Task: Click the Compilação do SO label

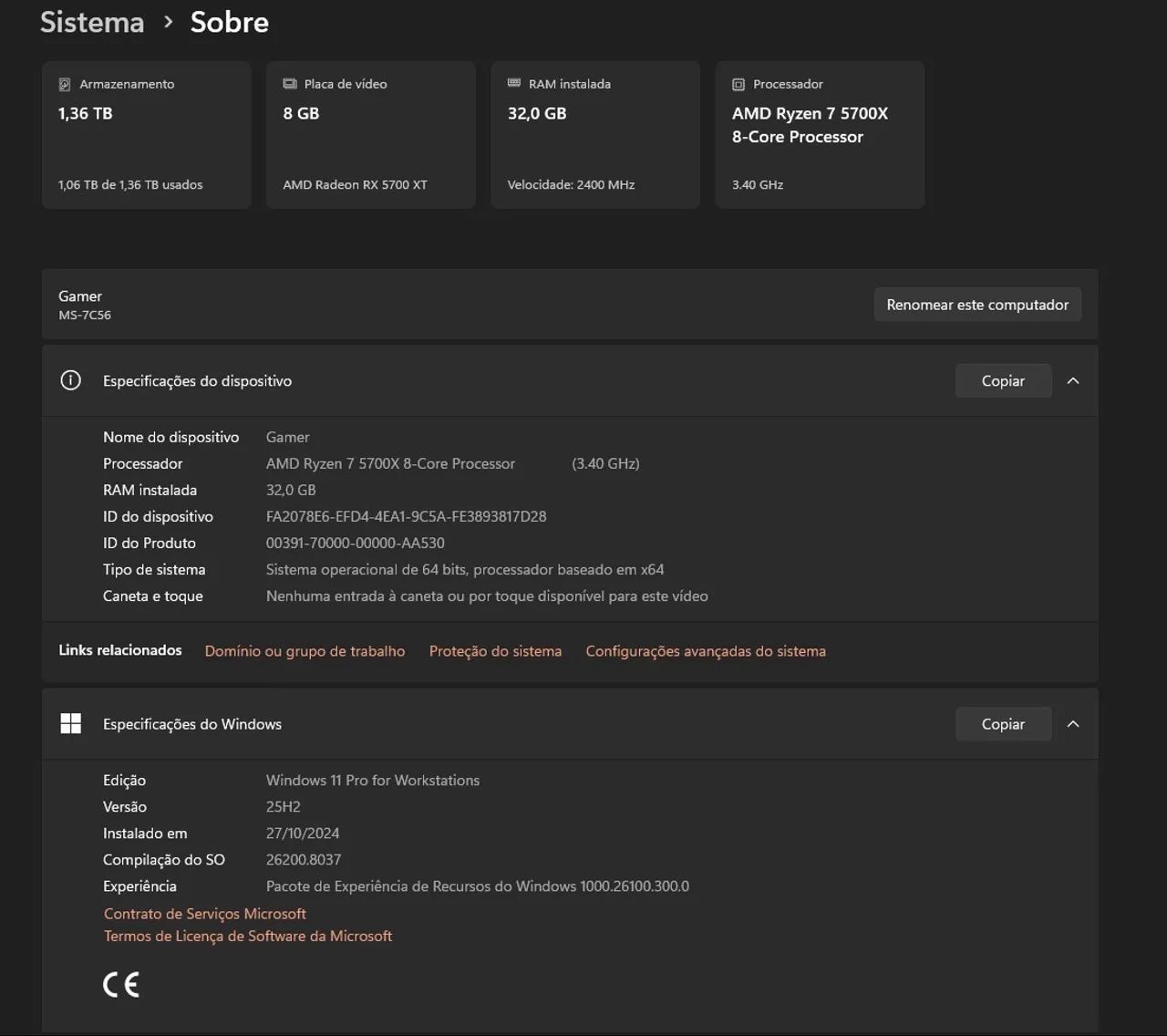Action: pyautogui.click(x=164, y=859)
